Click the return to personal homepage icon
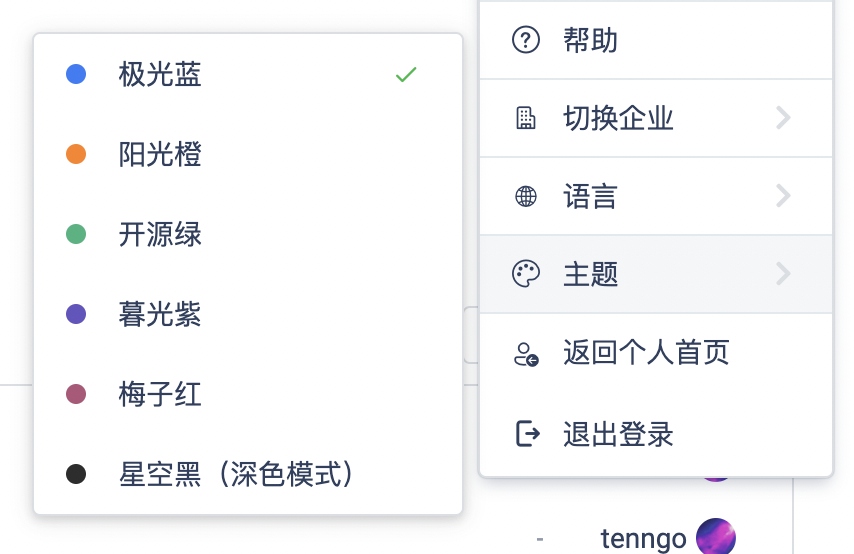 [x=526, y=354]
